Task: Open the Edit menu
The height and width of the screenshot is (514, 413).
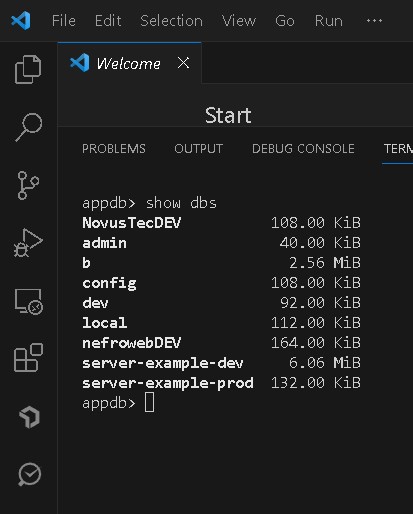Action: click(108, 21)
